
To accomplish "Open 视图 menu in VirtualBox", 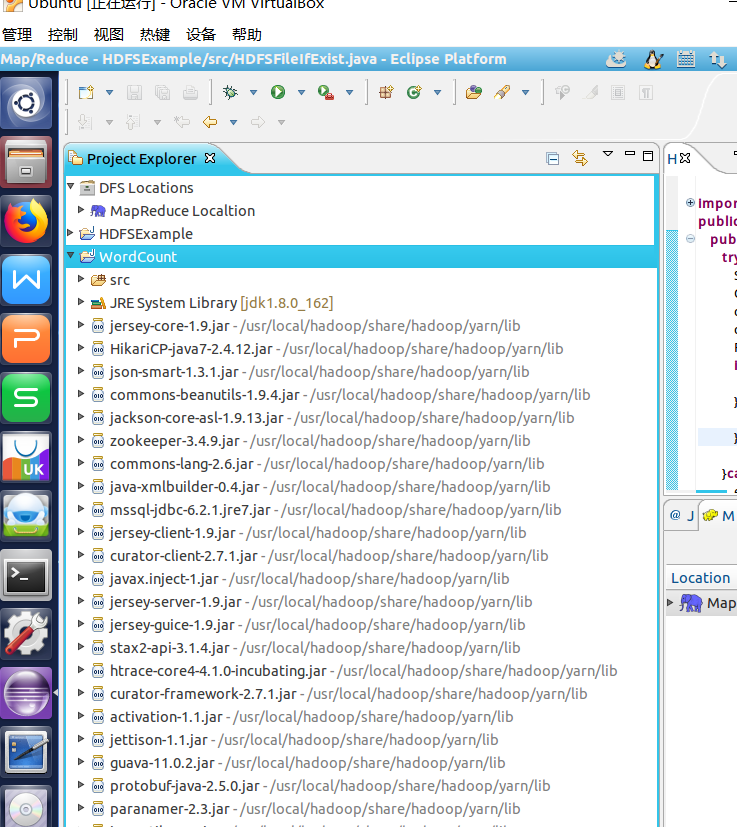I will (x=109, y=35).
